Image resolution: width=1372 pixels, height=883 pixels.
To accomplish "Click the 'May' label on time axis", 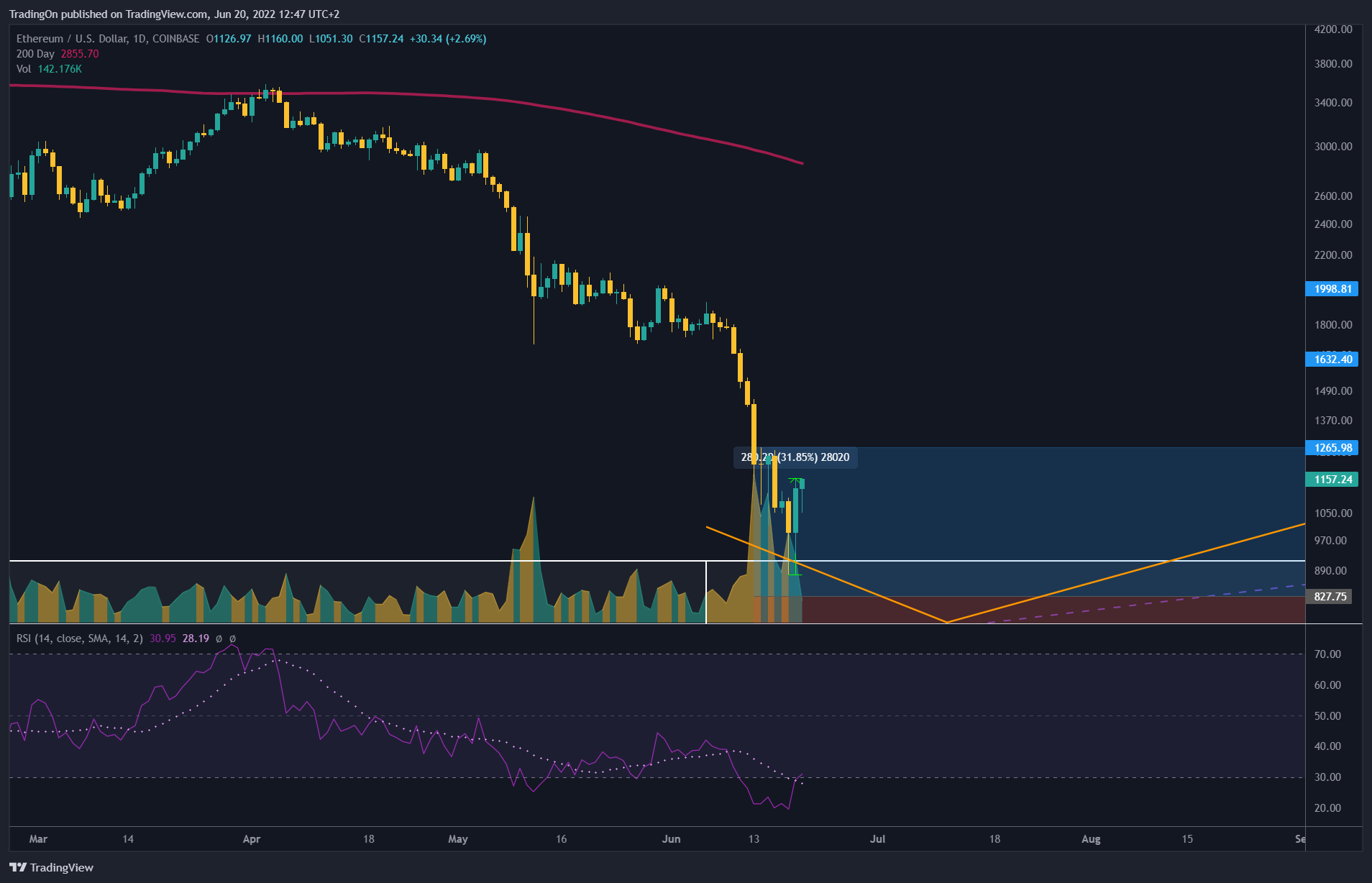I will point(457,839).
